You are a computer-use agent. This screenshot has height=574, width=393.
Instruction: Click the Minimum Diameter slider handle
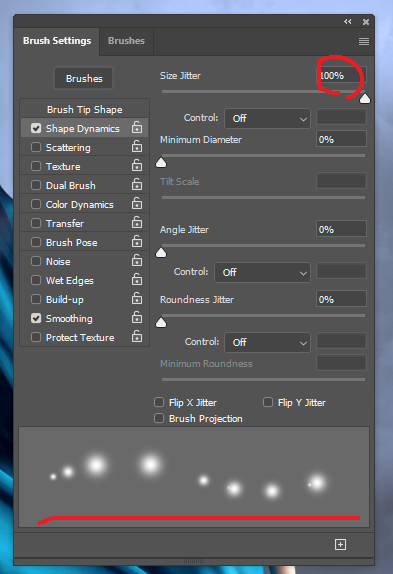coord(161,163)
